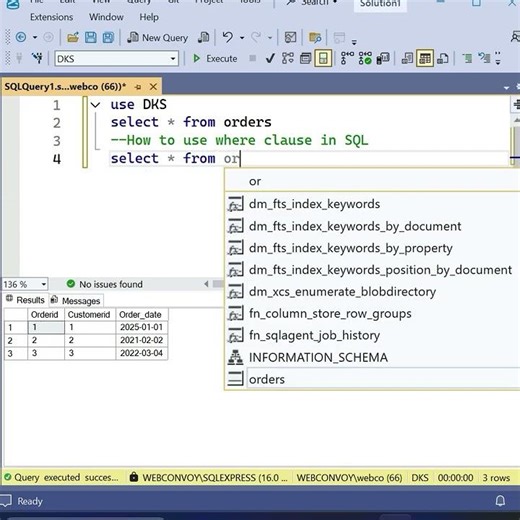Click the New Query button

158,38
